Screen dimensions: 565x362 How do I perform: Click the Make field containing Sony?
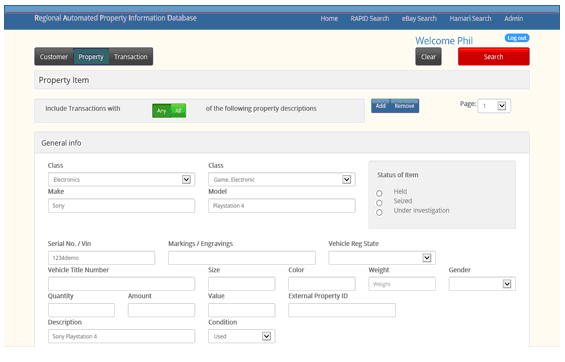pyautogui.click(x=121, y=206)
